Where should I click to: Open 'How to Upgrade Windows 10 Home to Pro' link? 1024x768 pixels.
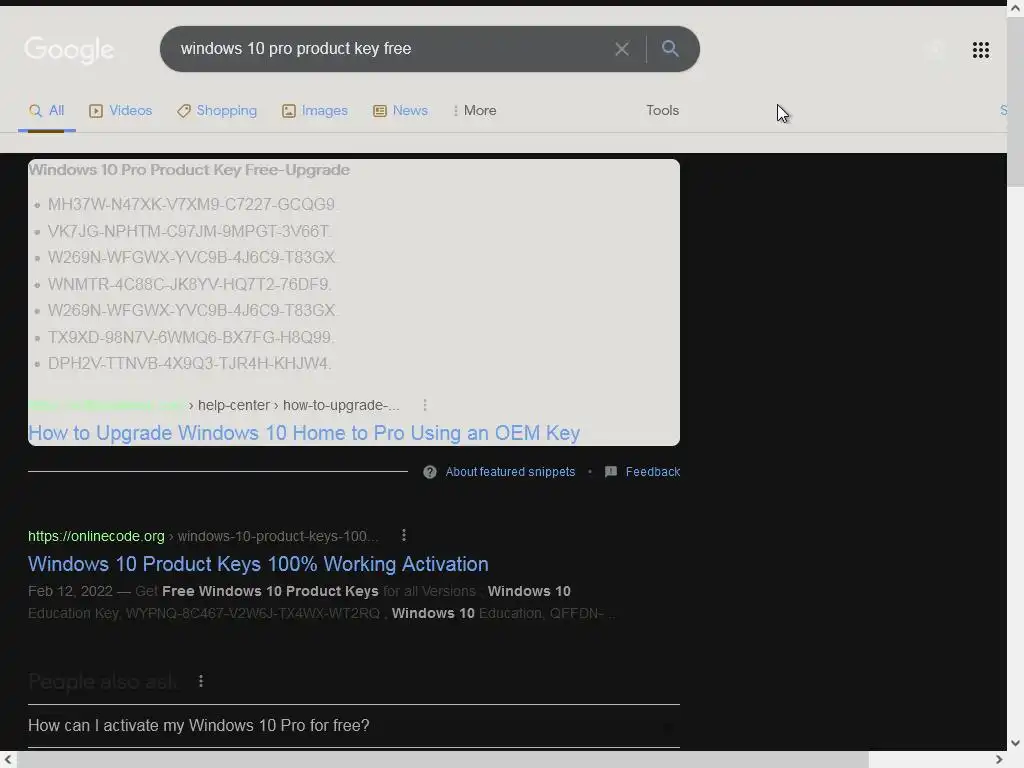tap(304, 433)
